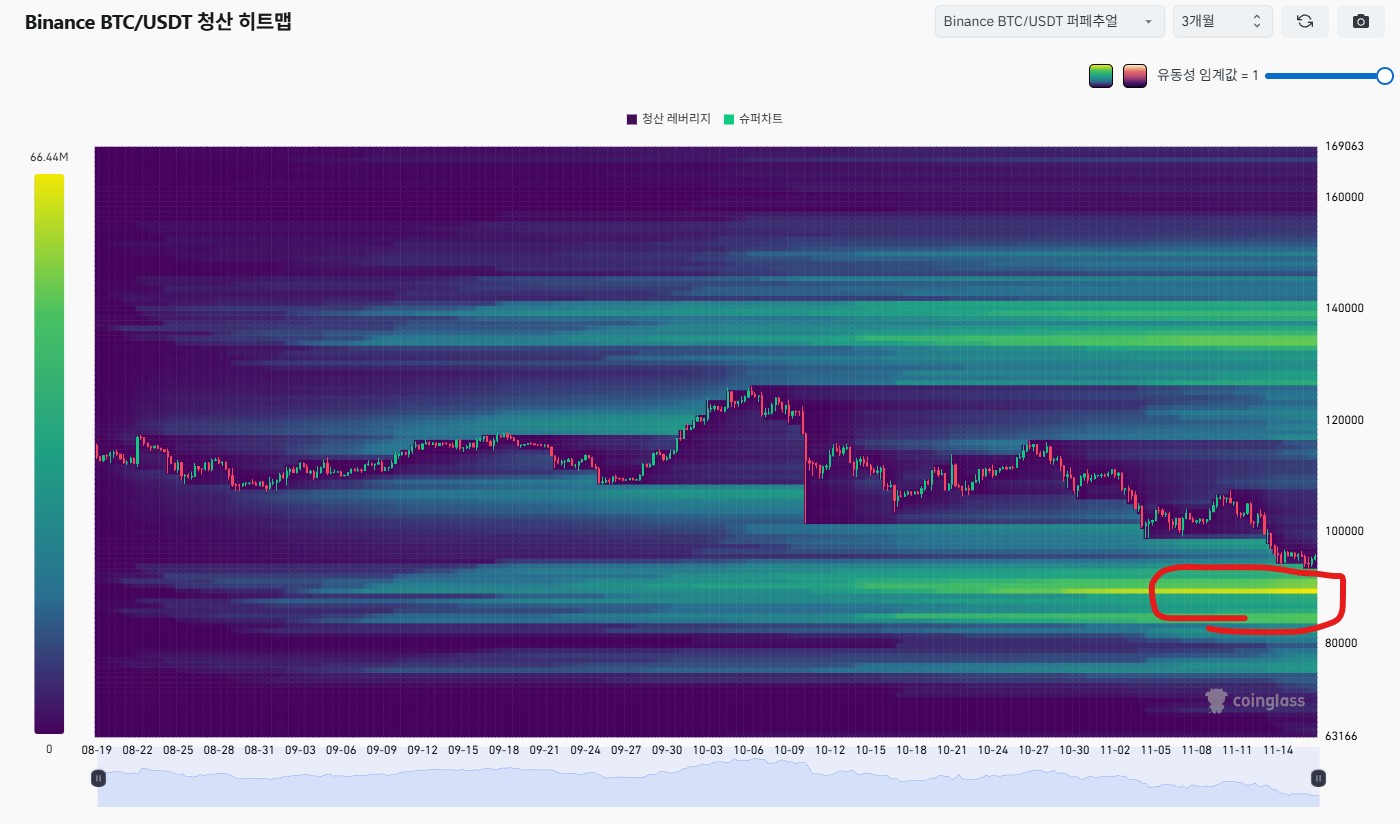Click the date axis label "10-06"
Image resolution: width=1400 pixels, height=824 pixels.
click(748, 750)
